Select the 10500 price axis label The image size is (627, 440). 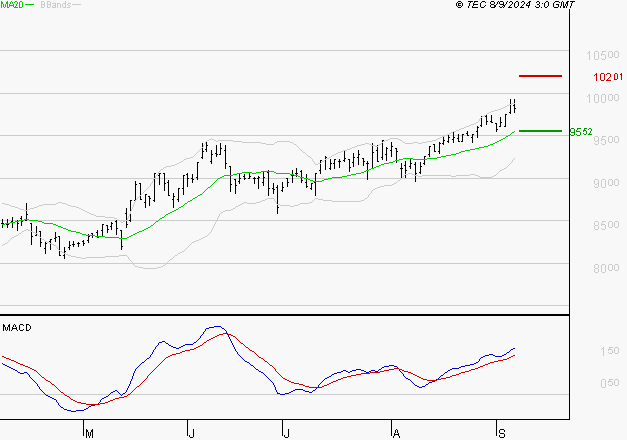pos(603,55)
